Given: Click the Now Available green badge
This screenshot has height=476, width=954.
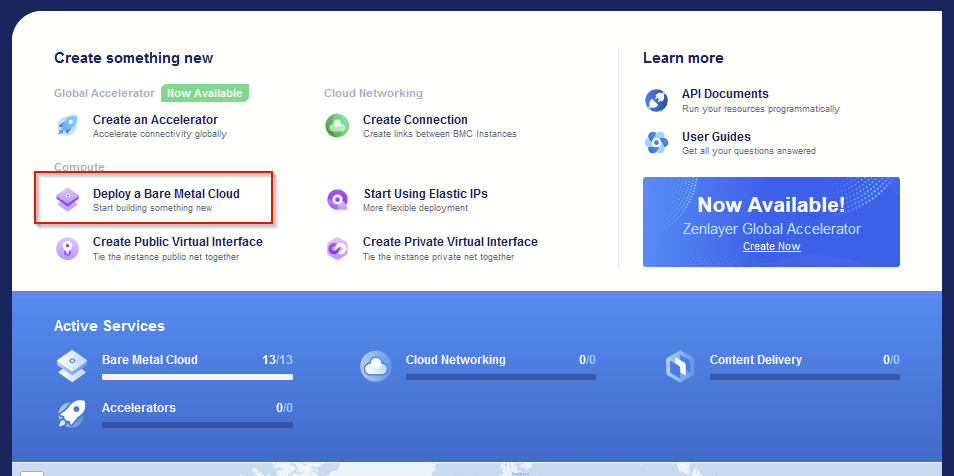Looking at the screenshot, I should [x=204, y=93].
